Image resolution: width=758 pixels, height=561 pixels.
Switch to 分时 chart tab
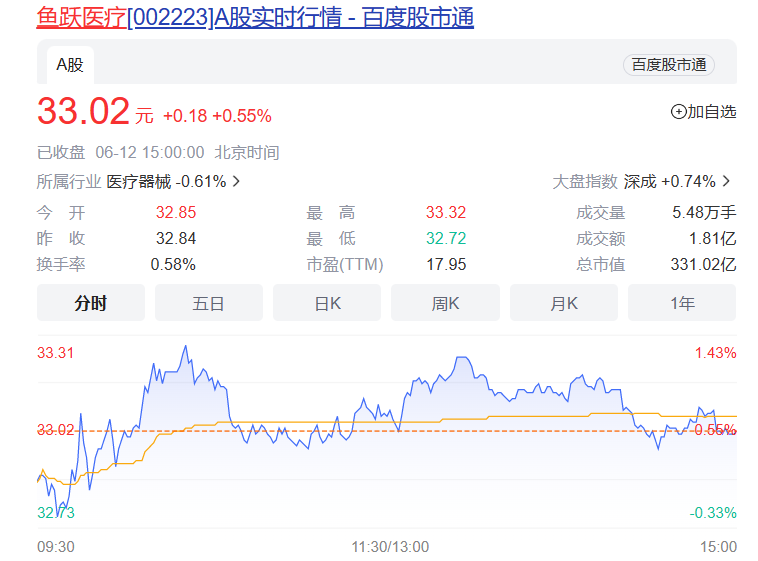pos(91,303)
